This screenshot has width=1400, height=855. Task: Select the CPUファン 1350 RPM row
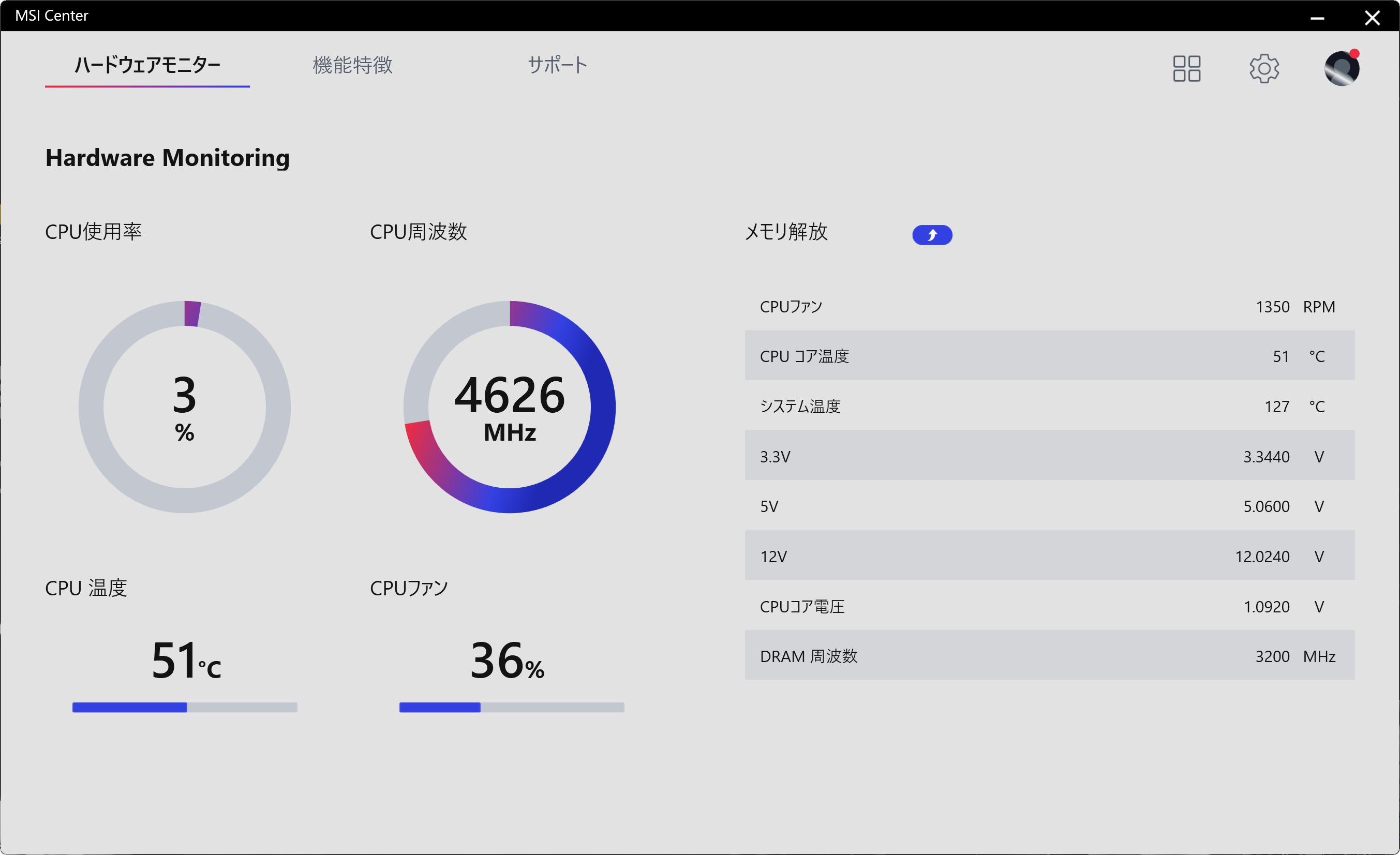pos(1049,307)
